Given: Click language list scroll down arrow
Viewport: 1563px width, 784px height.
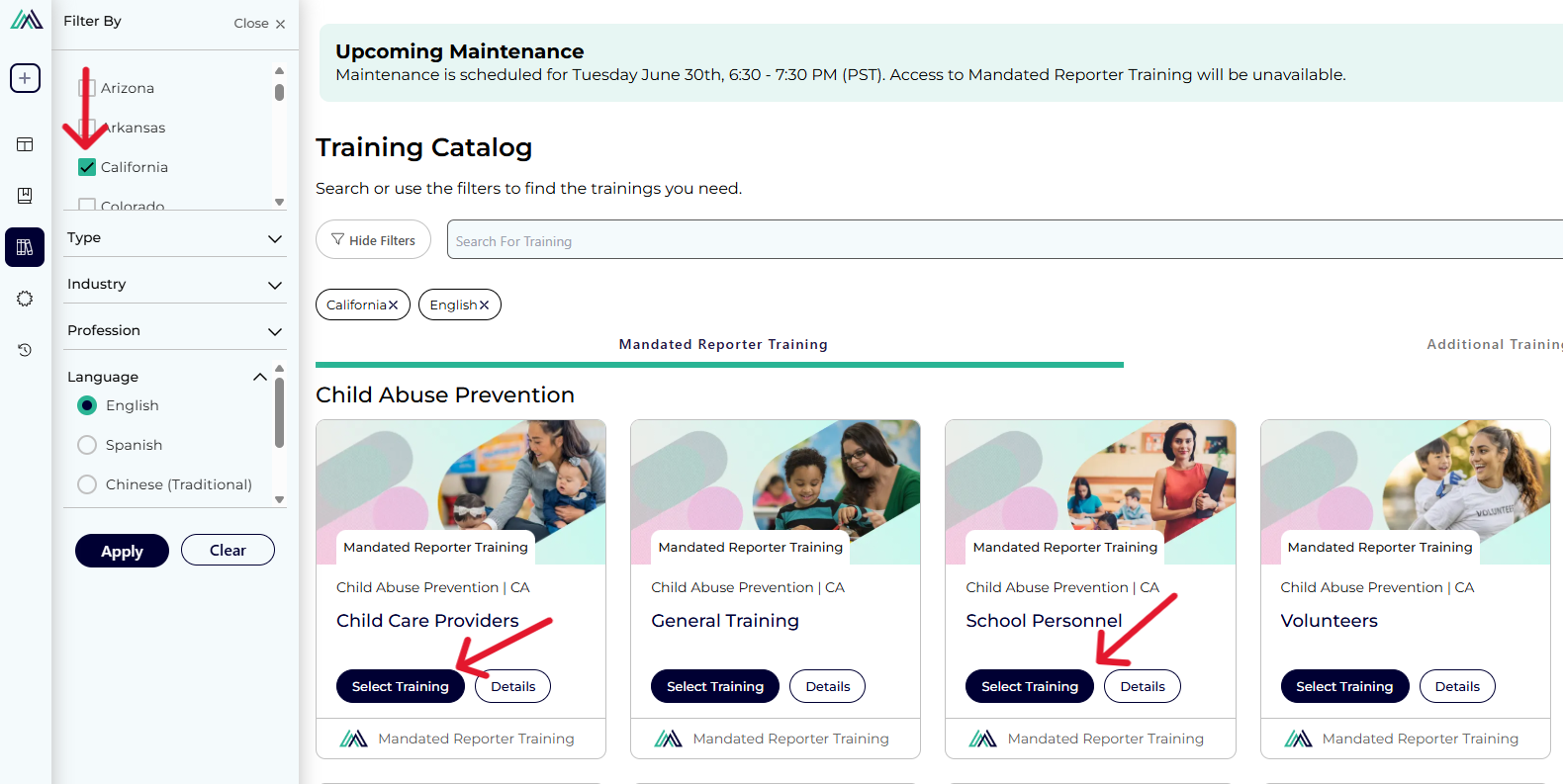Looking at the screenshot, I should click(x=280, y=499).
